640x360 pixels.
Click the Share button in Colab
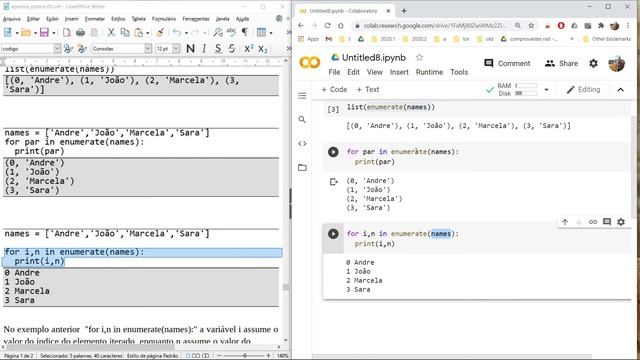(x=561, y=63)
